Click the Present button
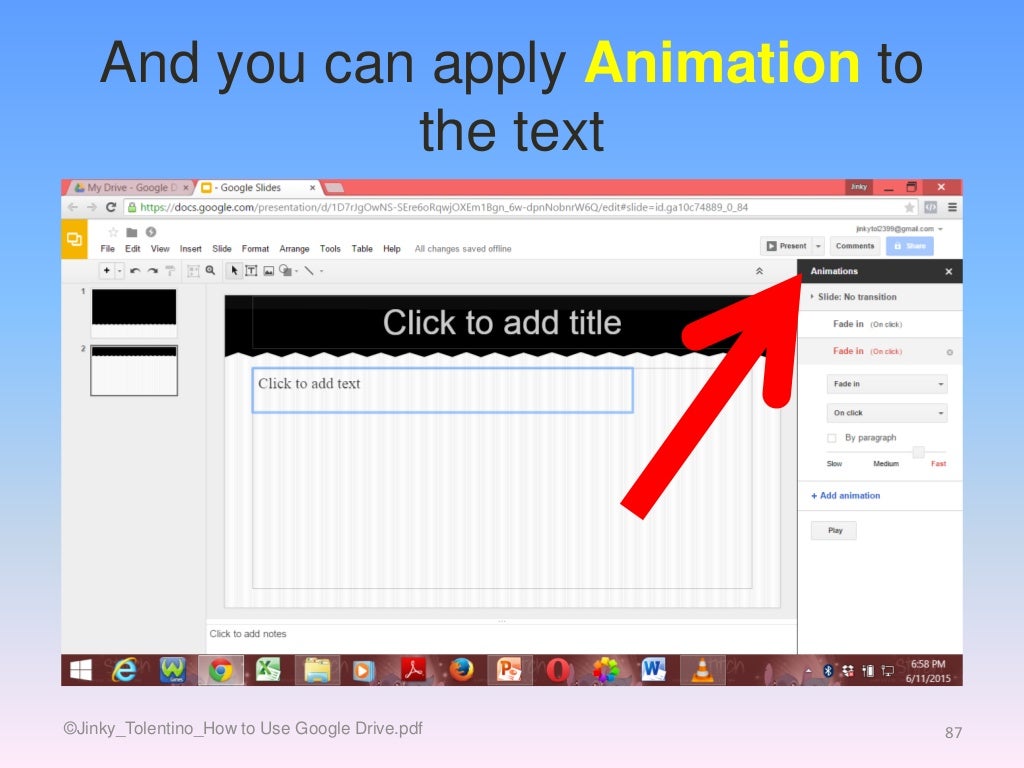The image size is (1024, 768). 786,246
